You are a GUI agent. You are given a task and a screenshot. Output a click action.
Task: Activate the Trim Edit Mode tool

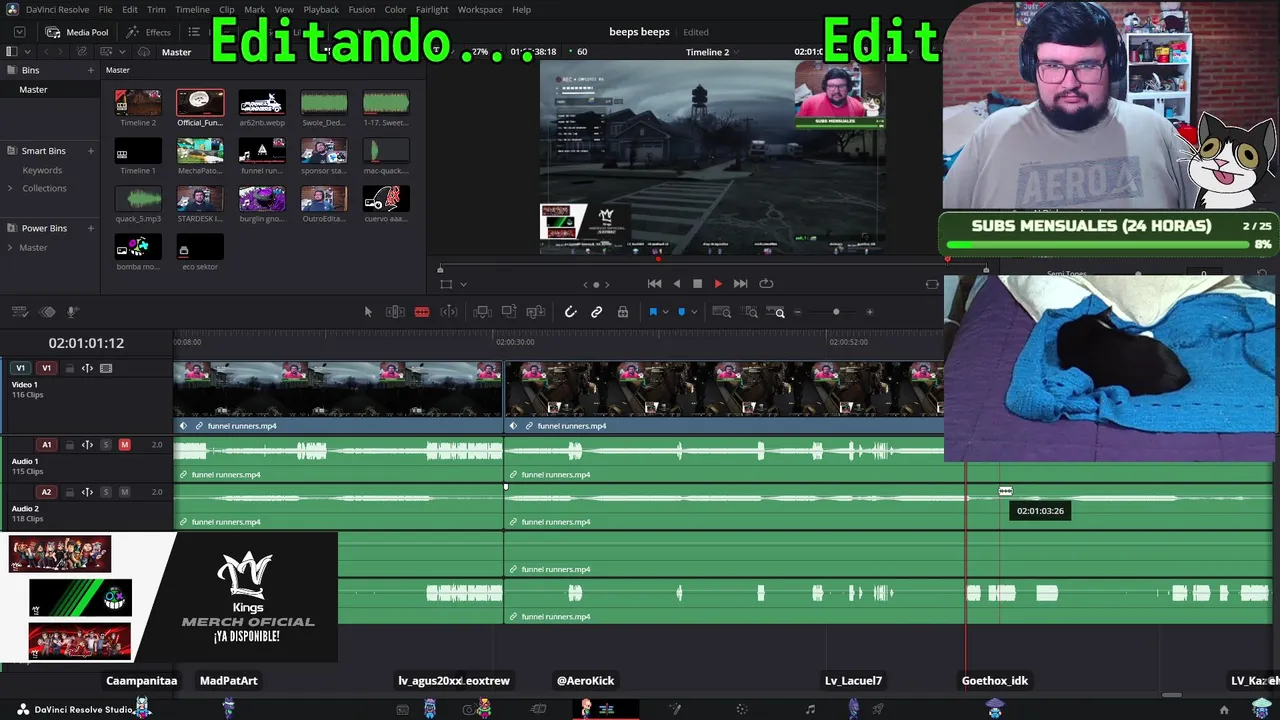tap(395, 312)
